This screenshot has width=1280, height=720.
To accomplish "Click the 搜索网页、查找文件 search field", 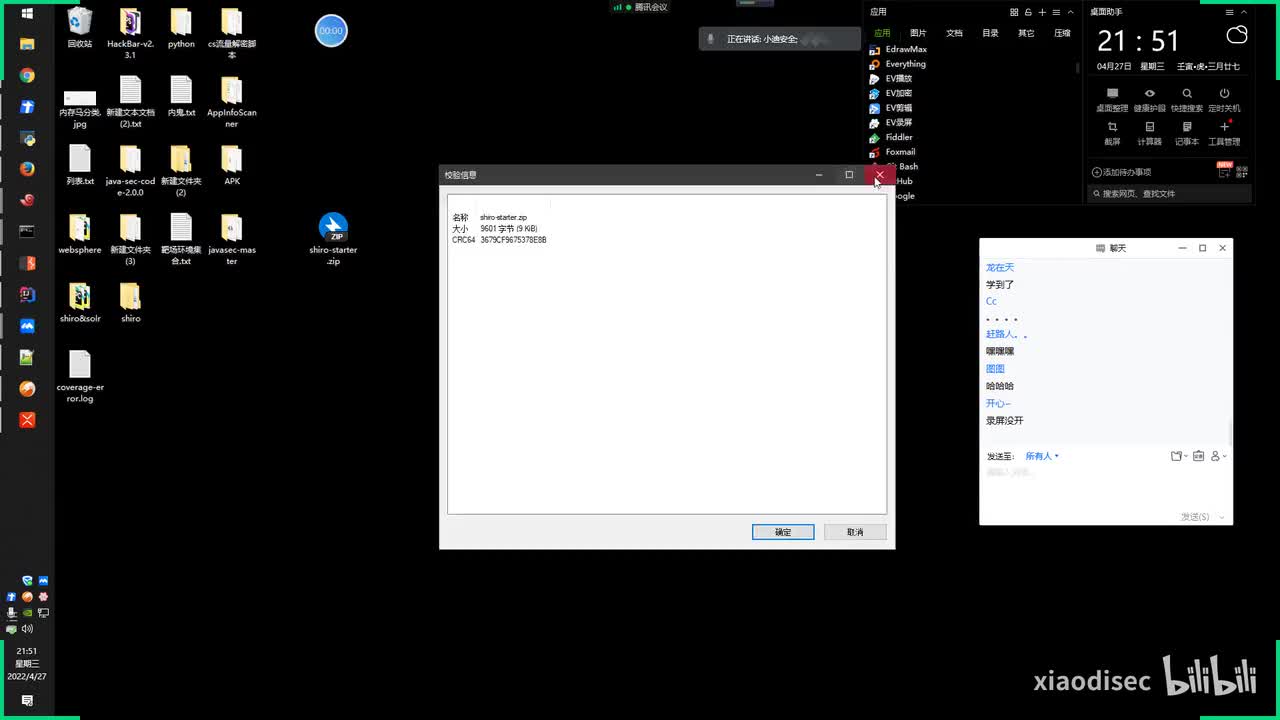I will point(1169,193).
